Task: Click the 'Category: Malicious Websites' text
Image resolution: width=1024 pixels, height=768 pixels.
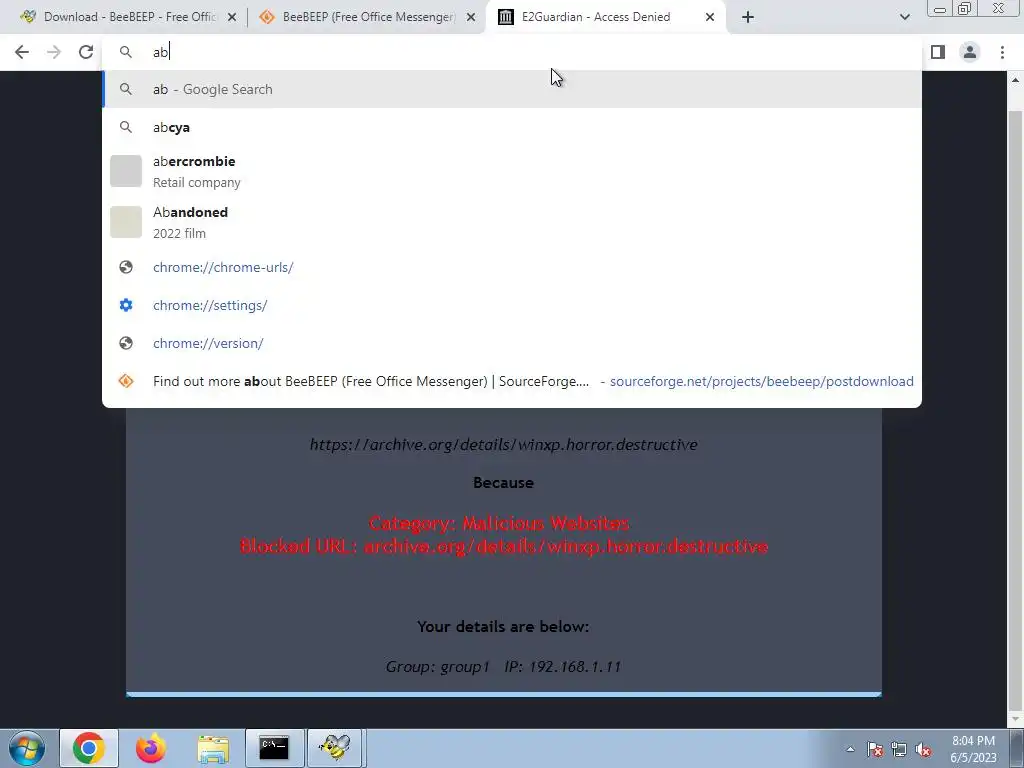Action: (499, 523)
